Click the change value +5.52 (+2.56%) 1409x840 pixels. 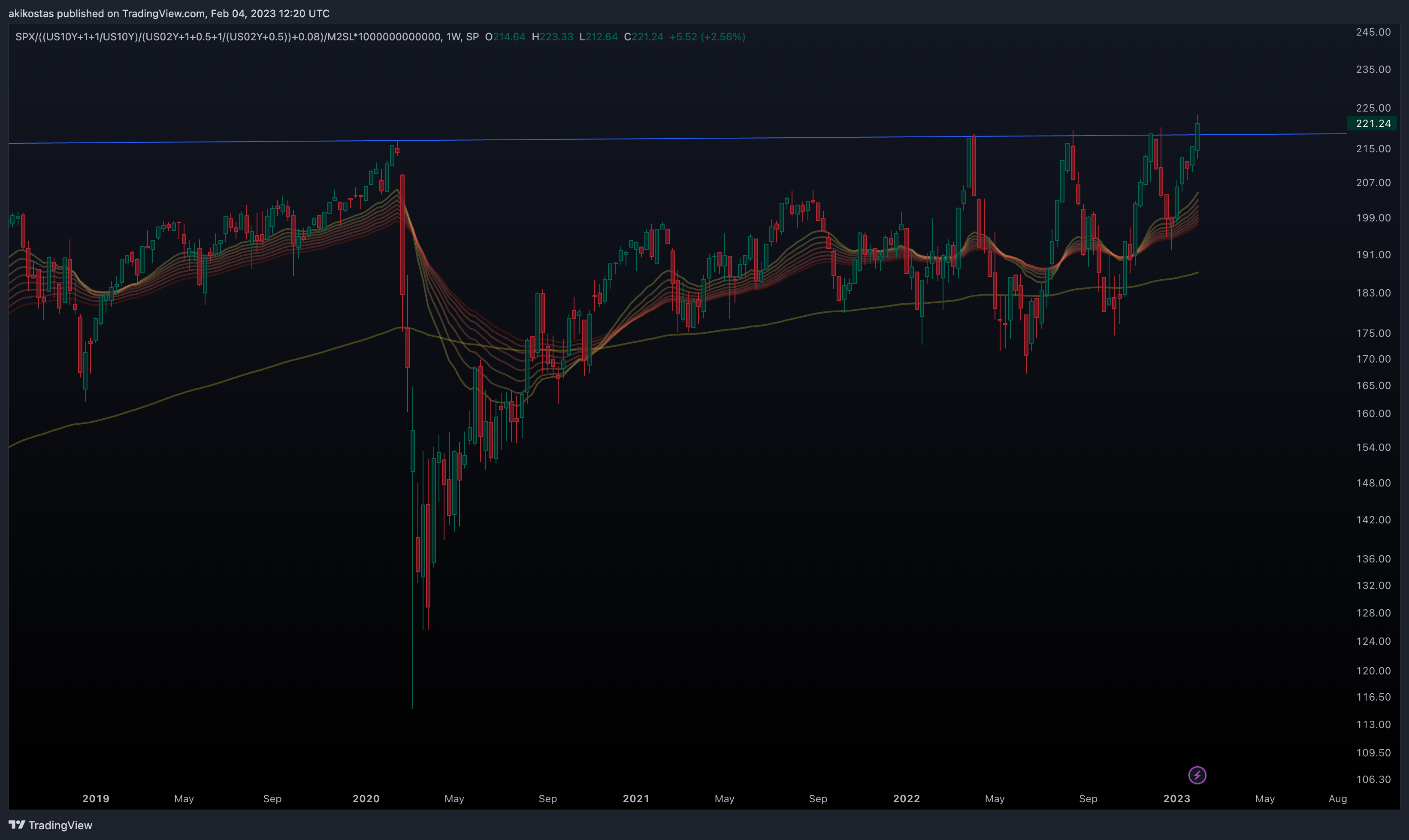(707, 37)
